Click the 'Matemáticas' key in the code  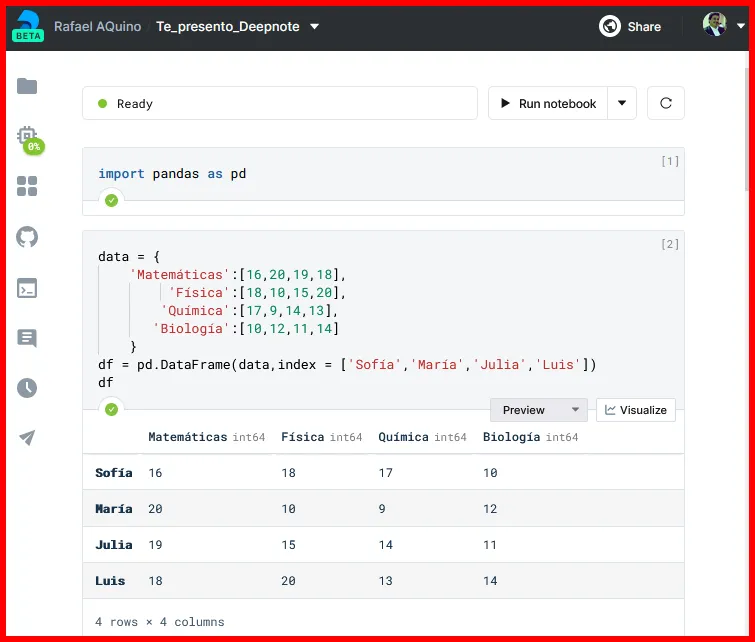pyautogui.click(x=180, y=275)
